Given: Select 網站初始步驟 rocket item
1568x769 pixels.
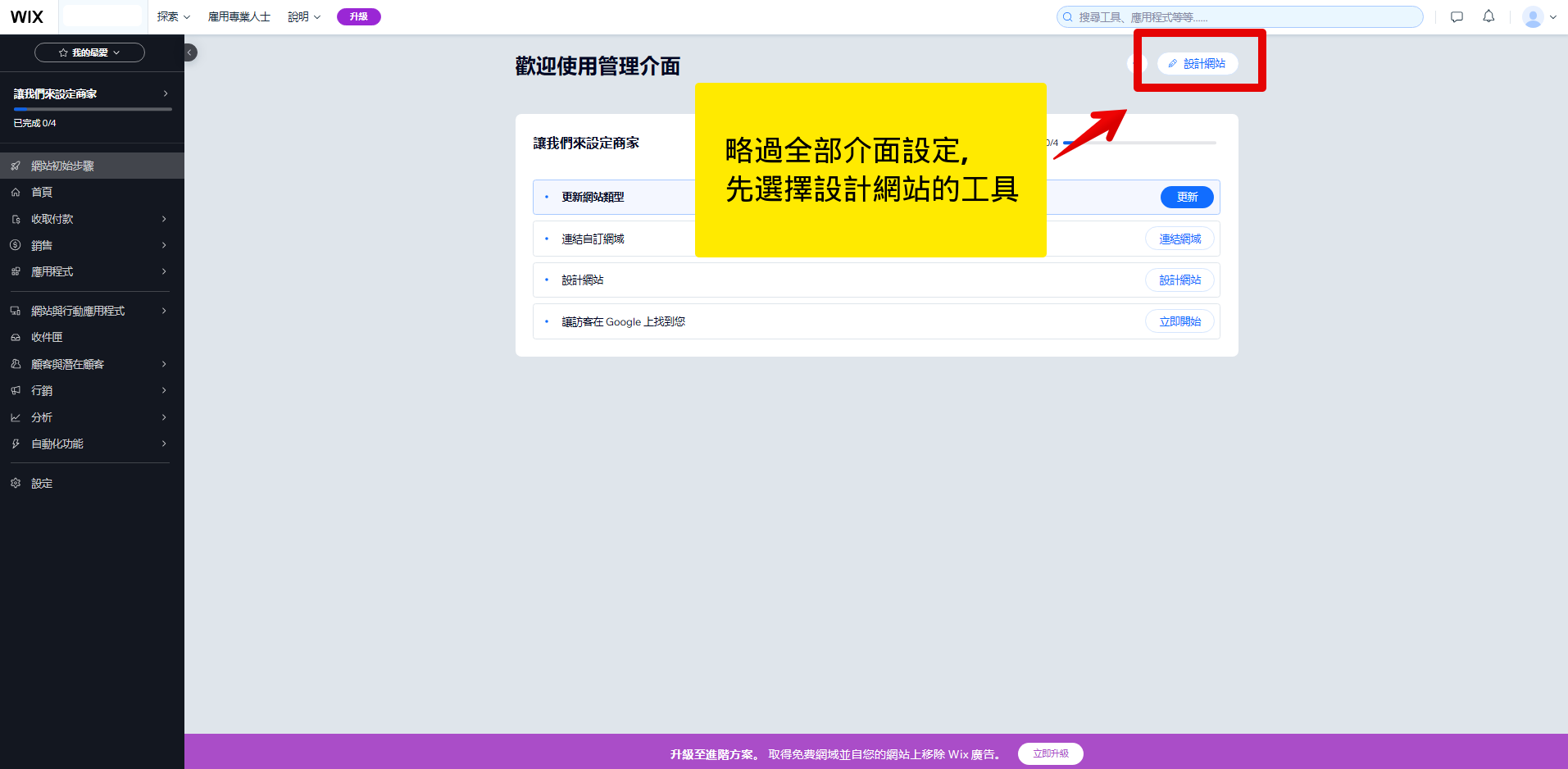Looking at the screenshot, I should point(62,166).
